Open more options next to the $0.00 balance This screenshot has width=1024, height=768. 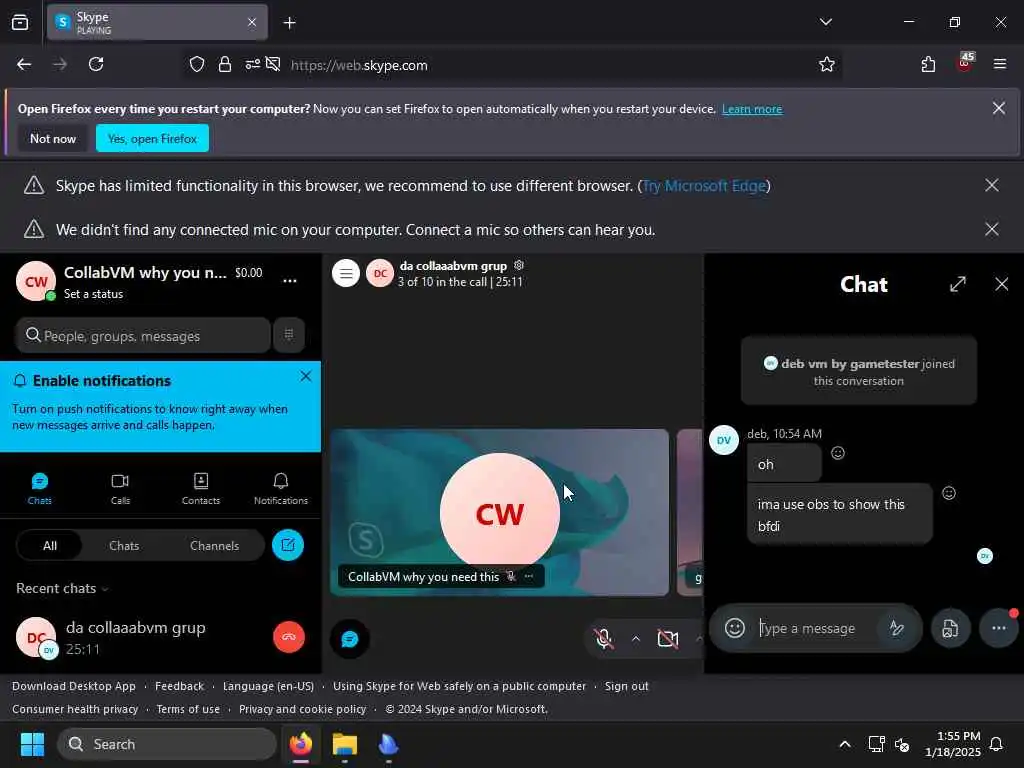point(290,281)
